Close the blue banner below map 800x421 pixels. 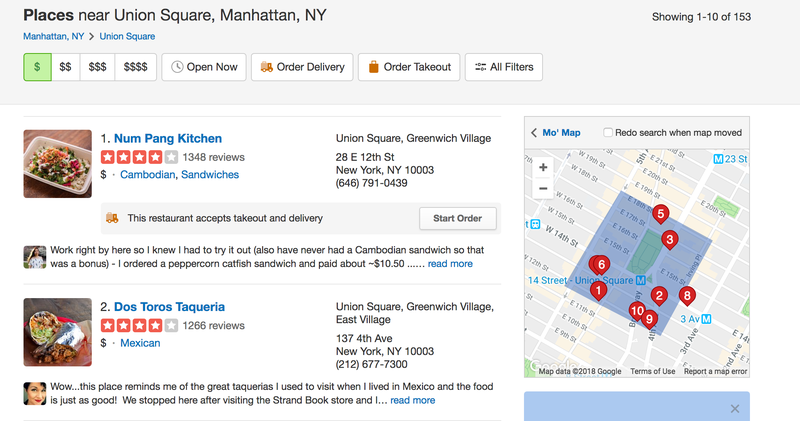[x=735, y=408]
